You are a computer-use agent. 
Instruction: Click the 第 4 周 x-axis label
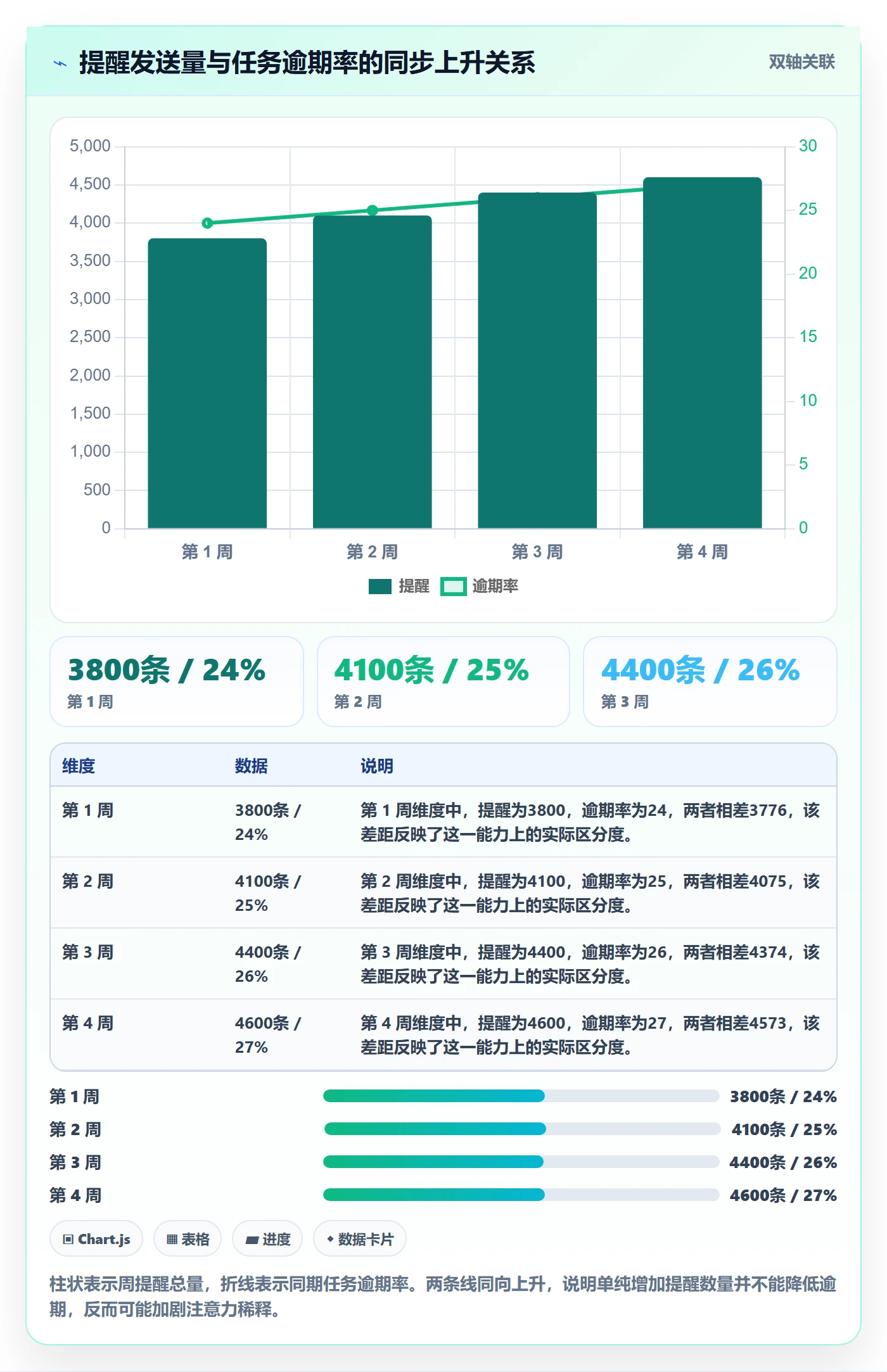point(702,552)
